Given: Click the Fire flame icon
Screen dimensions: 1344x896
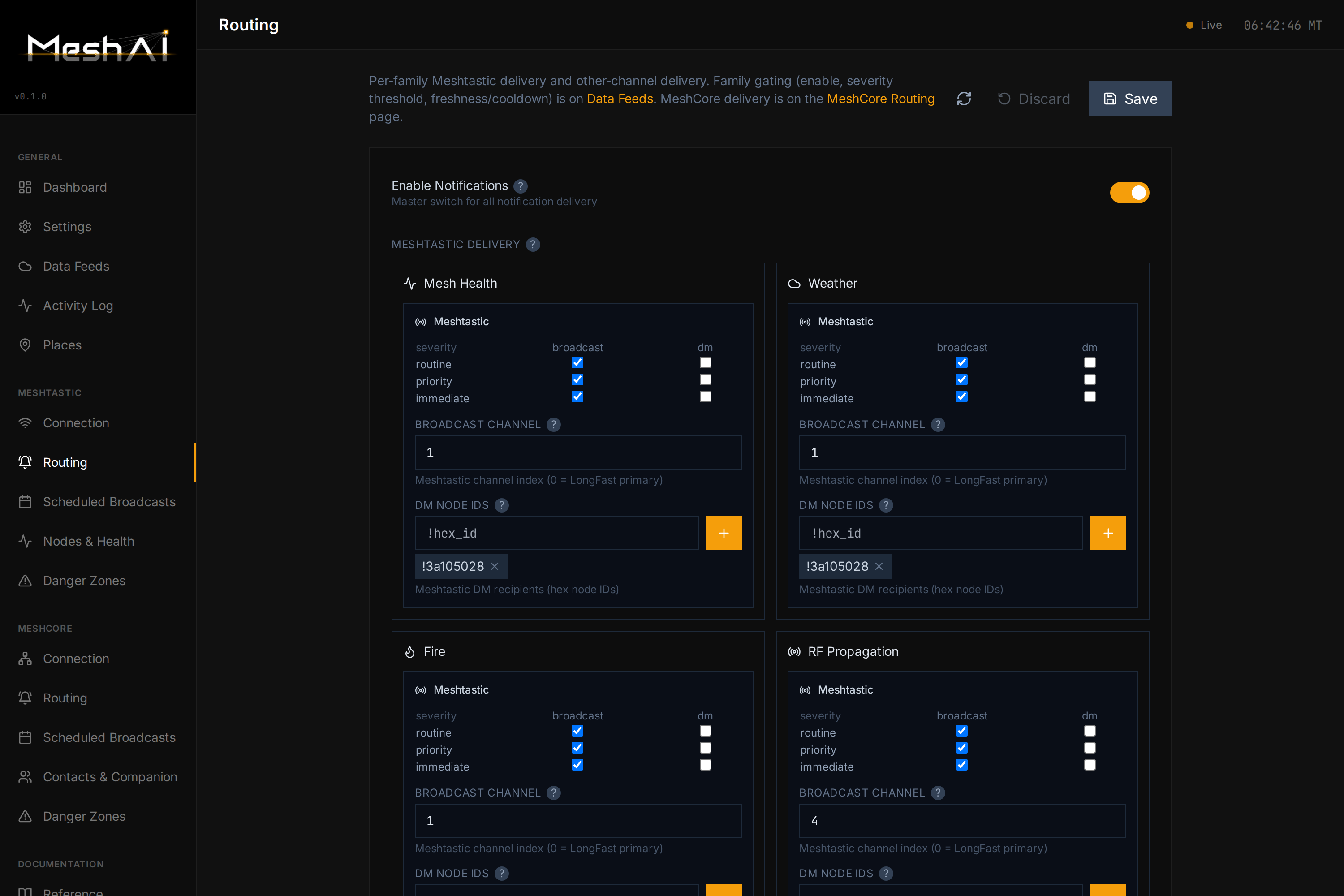Looking at the screenshot, I should (x=410, y=652).
